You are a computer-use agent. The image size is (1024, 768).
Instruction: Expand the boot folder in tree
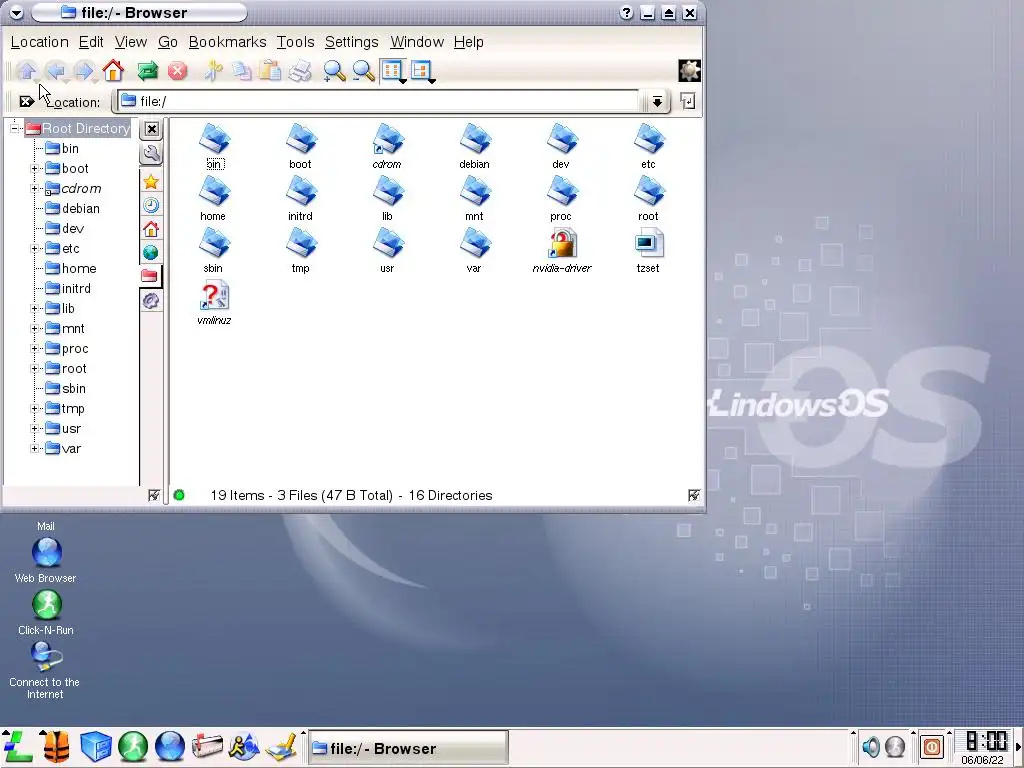tap(35, 168)
